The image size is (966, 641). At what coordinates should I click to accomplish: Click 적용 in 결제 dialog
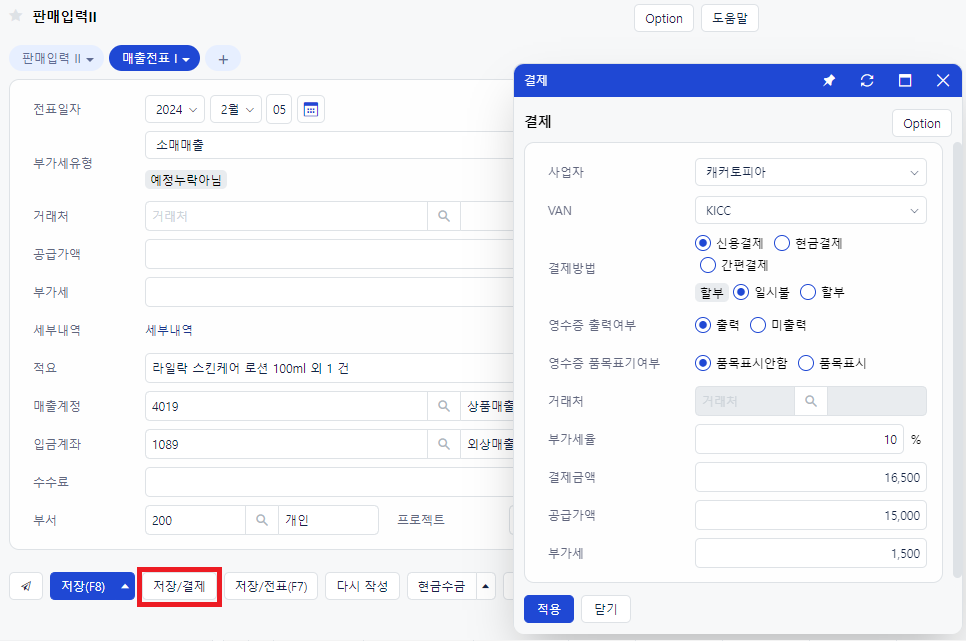tap(549, 609)
